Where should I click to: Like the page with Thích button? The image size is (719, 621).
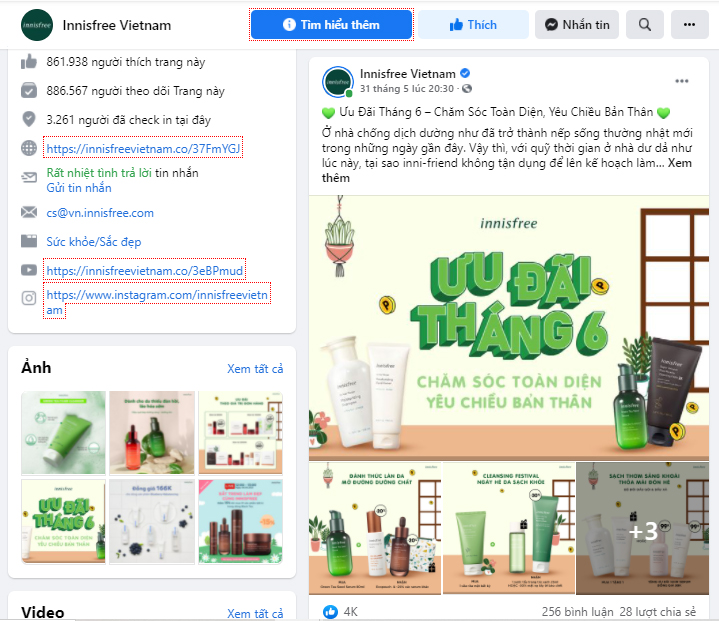click(x=473, y=25)
